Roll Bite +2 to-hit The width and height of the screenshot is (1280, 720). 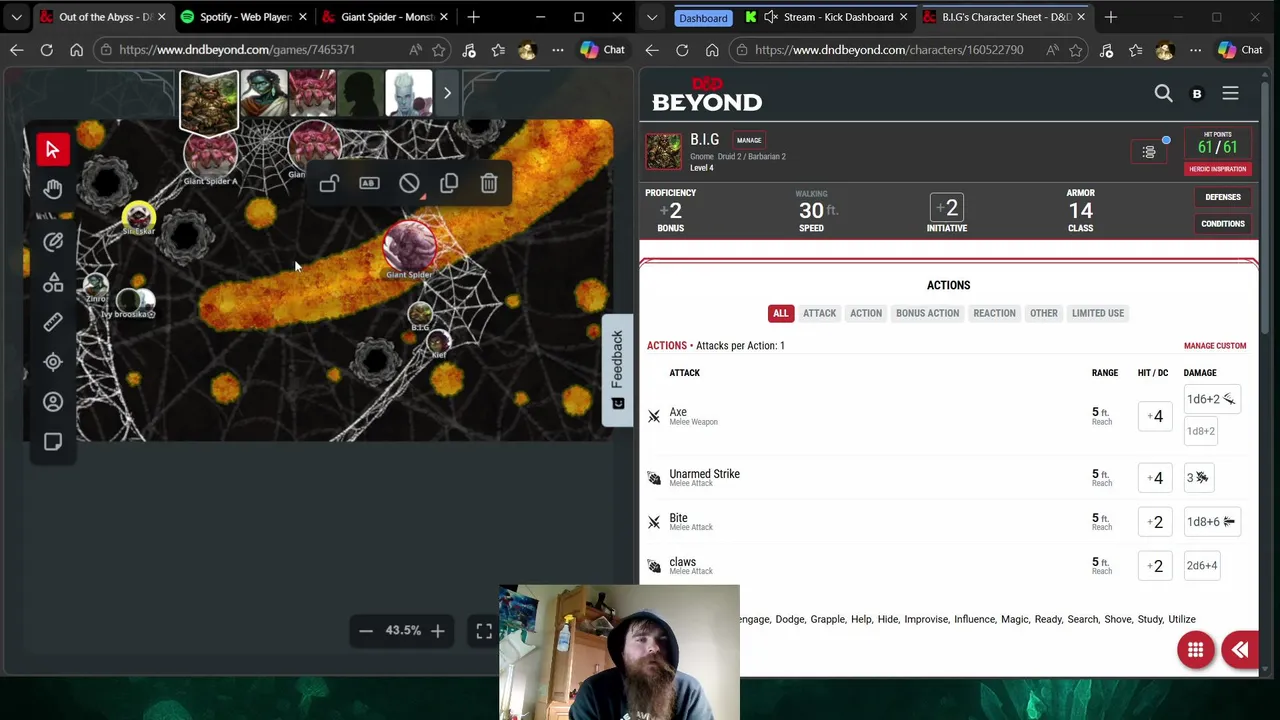(x=1155, y=522)
